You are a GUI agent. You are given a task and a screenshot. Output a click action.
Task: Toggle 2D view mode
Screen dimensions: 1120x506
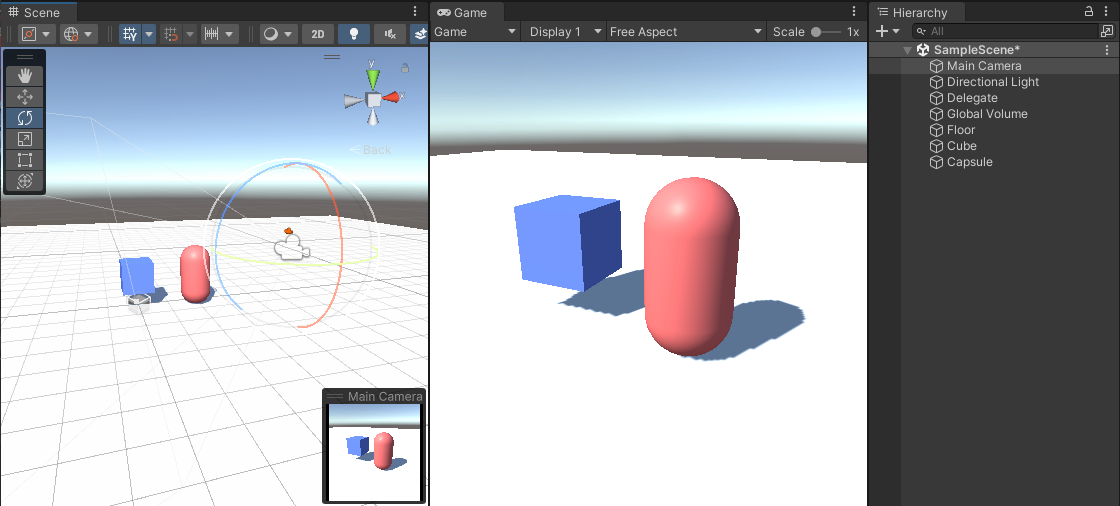click(x=318, y=34)
